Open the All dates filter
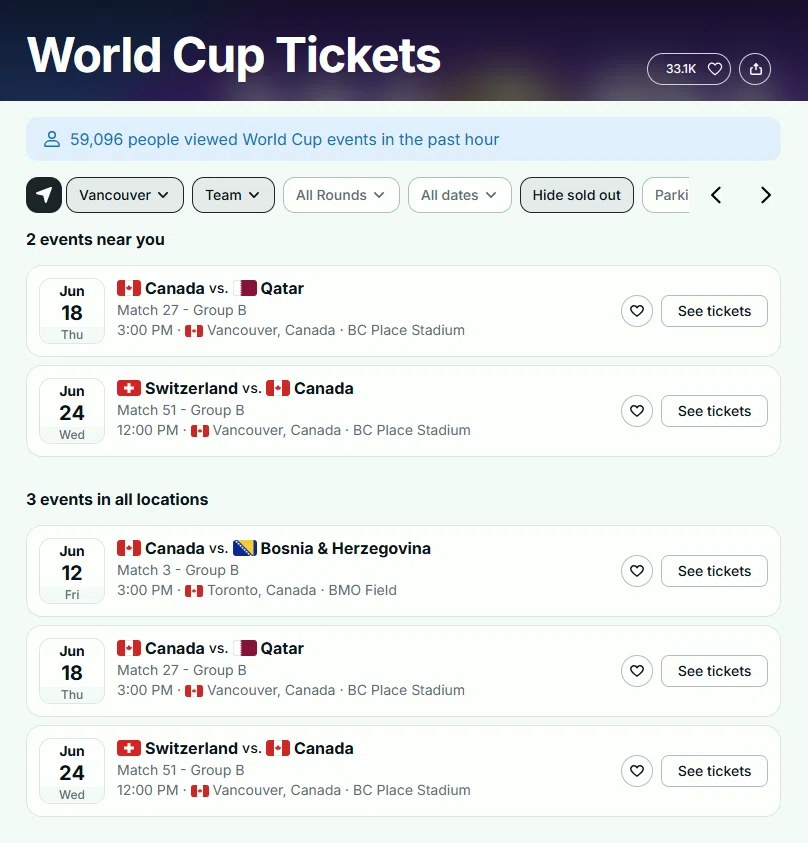Image resolution: width=808 pixels, height=843 pixels. coord(460,195)
